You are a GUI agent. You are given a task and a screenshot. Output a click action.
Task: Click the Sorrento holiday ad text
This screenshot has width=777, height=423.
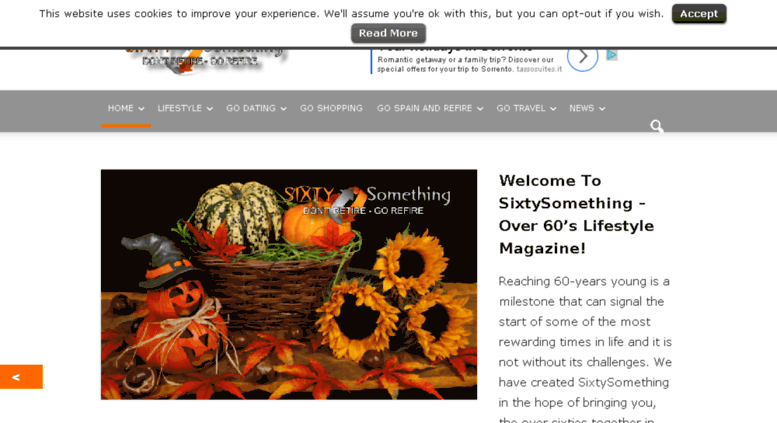[465, 64]
